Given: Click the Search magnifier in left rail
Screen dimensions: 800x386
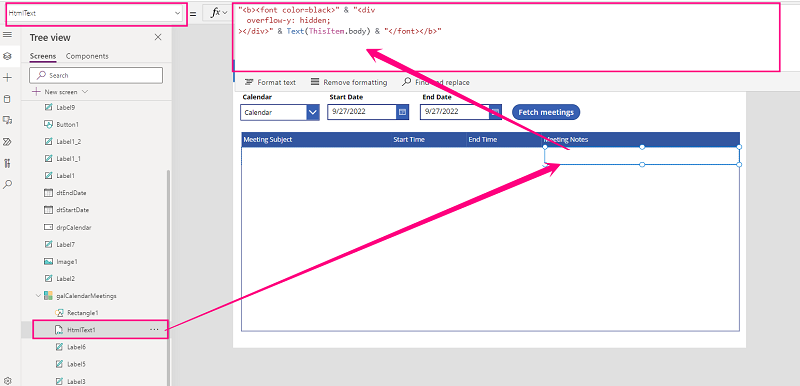Looking at the screenshot, I should (x=7, y=185).
